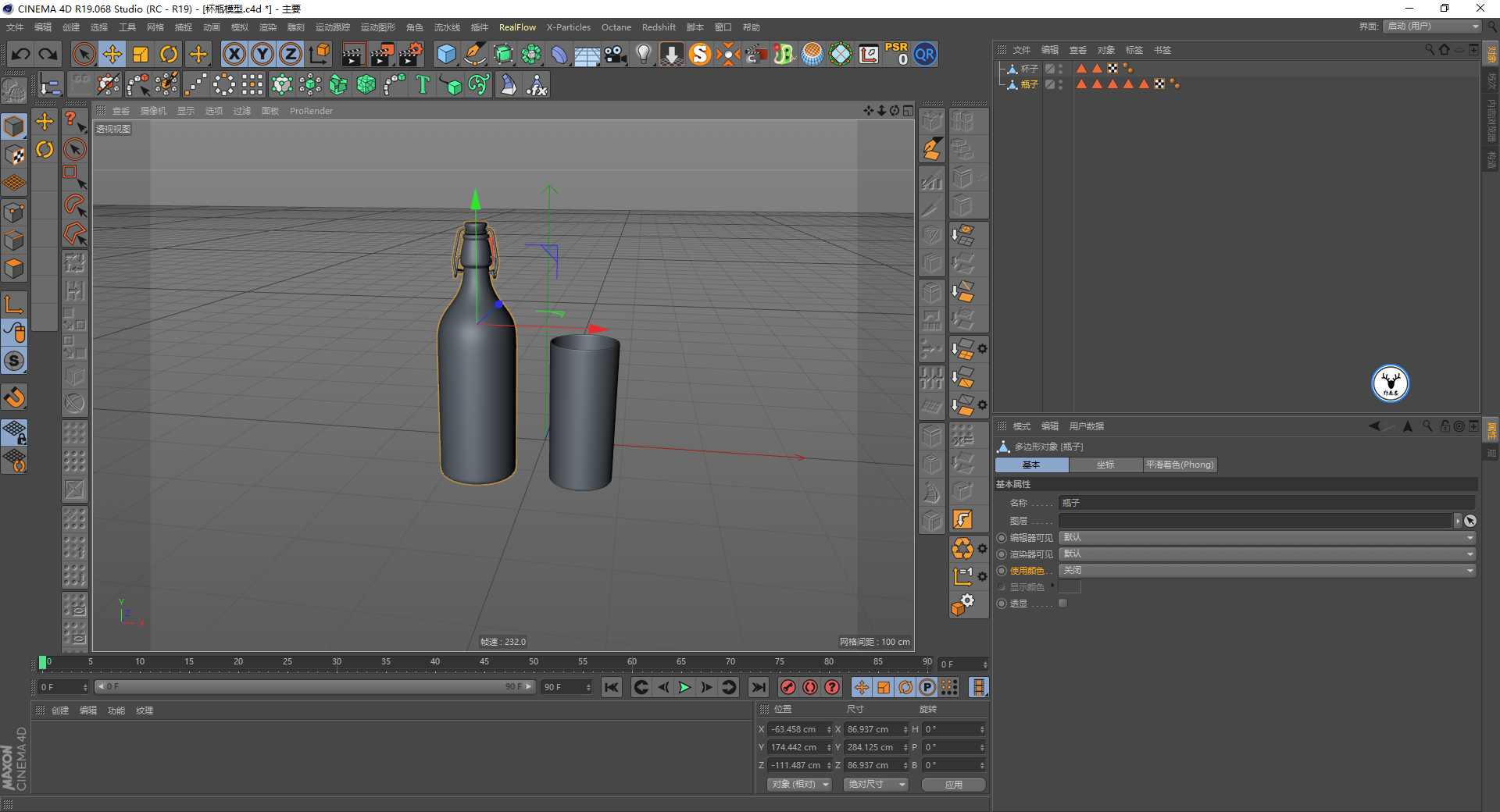The width and height of the screenshot is (1500, 812).
Task: Click the record active objects button
Action: click(788, 687)
